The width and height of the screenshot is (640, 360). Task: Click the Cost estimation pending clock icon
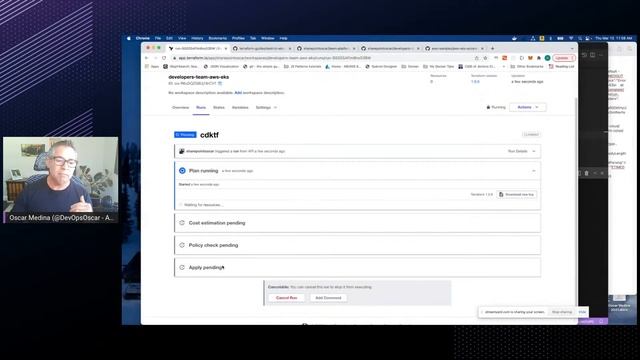pyautogui.click(x=182, y=223)
